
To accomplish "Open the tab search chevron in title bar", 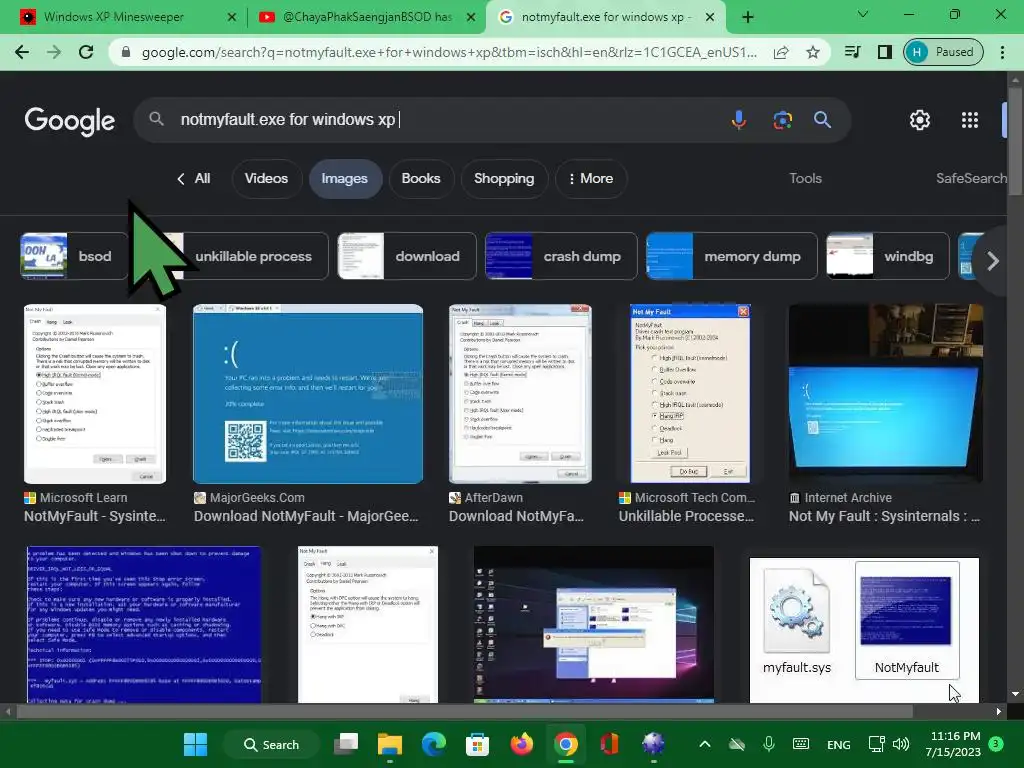I will [x=862, y=14].
